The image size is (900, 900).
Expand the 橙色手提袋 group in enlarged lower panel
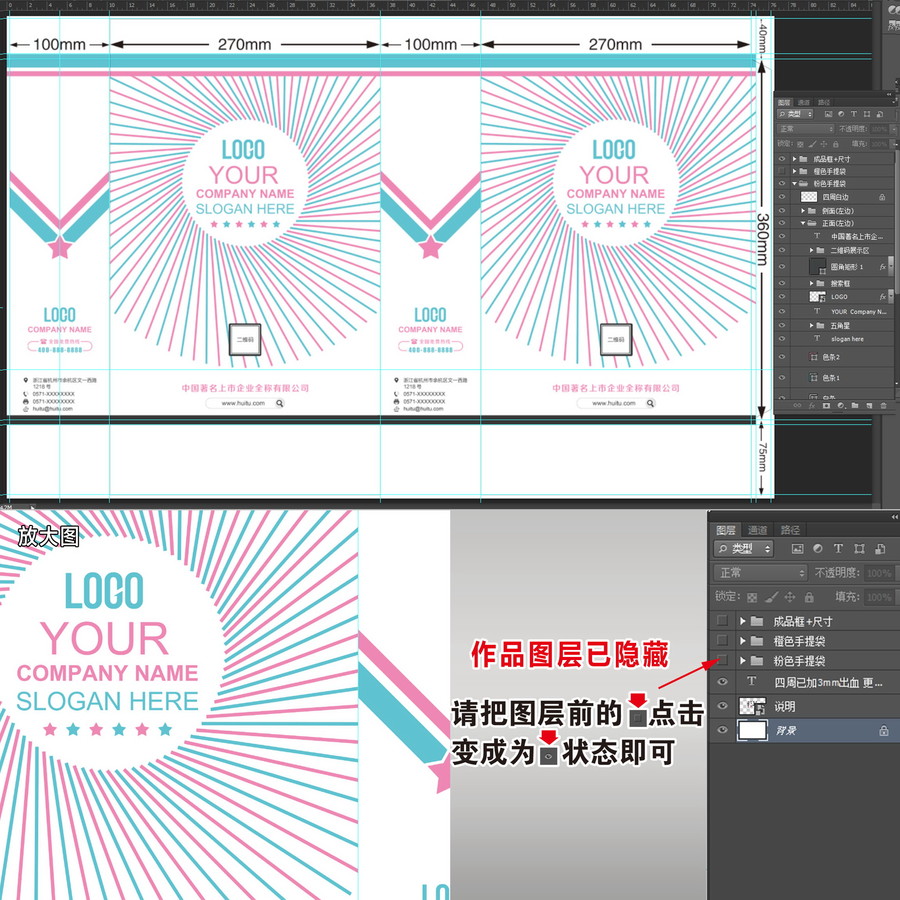pyautogui.click(x=743, y=641)
